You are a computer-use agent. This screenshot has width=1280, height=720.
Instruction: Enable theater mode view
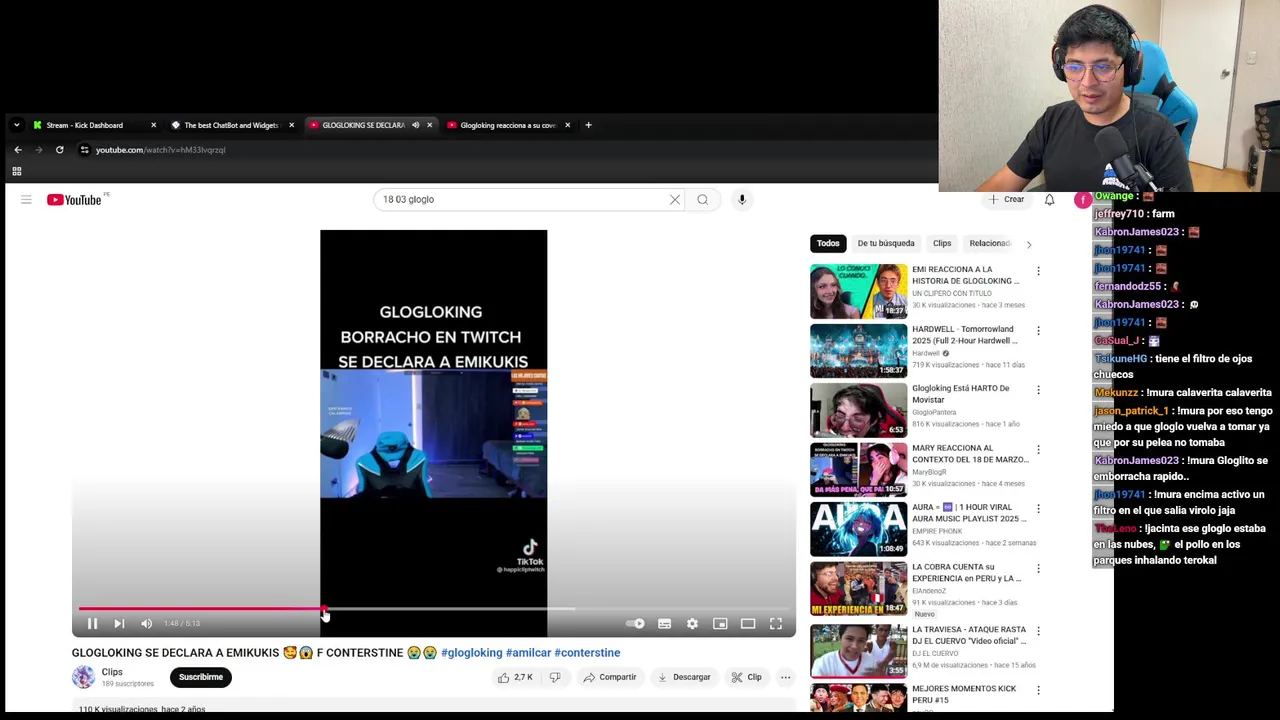click(748, 624)
